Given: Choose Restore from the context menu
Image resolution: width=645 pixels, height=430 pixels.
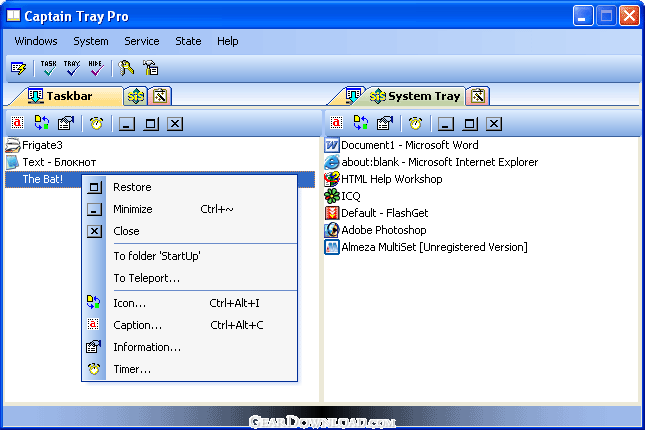Looking at the screenshot, I should point(190,187).
